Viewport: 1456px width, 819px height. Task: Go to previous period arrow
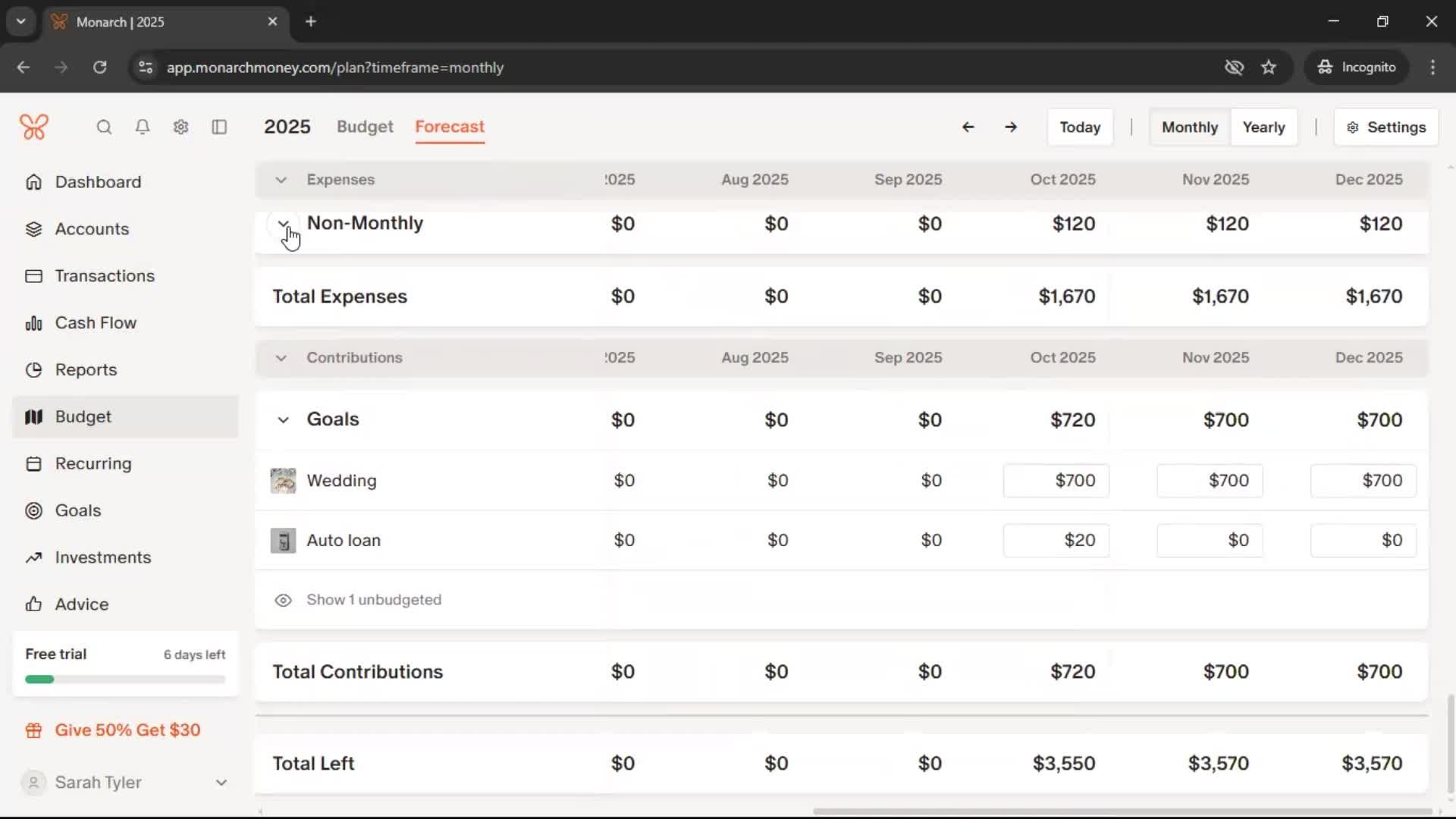pyautogui.click(x=968, y=127)
